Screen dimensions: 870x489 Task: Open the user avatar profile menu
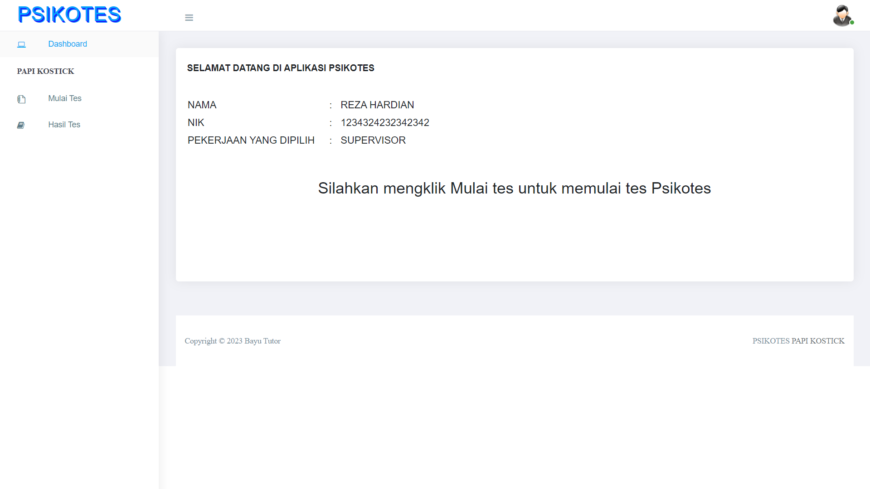click(x=842, y=16)
